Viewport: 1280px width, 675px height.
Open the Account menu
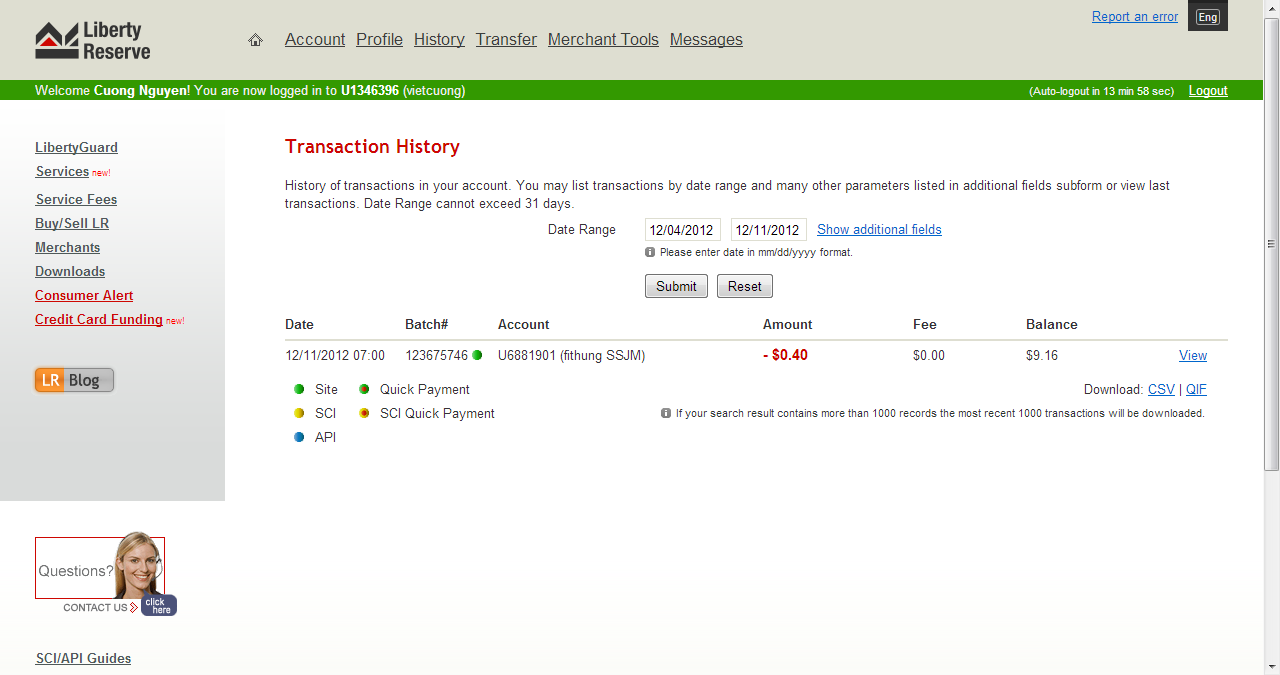pos(315,40)
